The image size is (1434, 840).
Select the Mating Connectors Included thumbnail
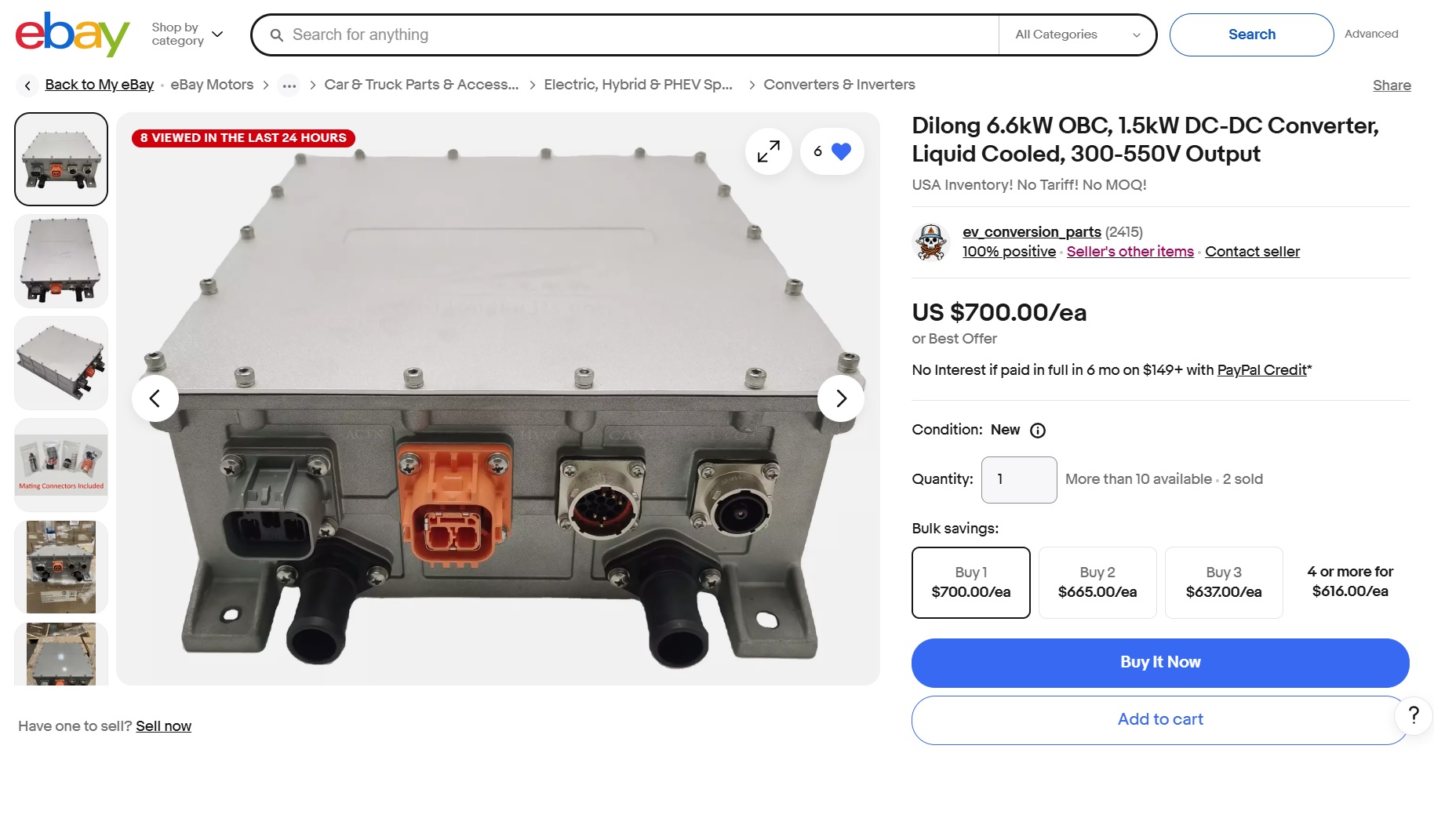click(x=61, y=465)
